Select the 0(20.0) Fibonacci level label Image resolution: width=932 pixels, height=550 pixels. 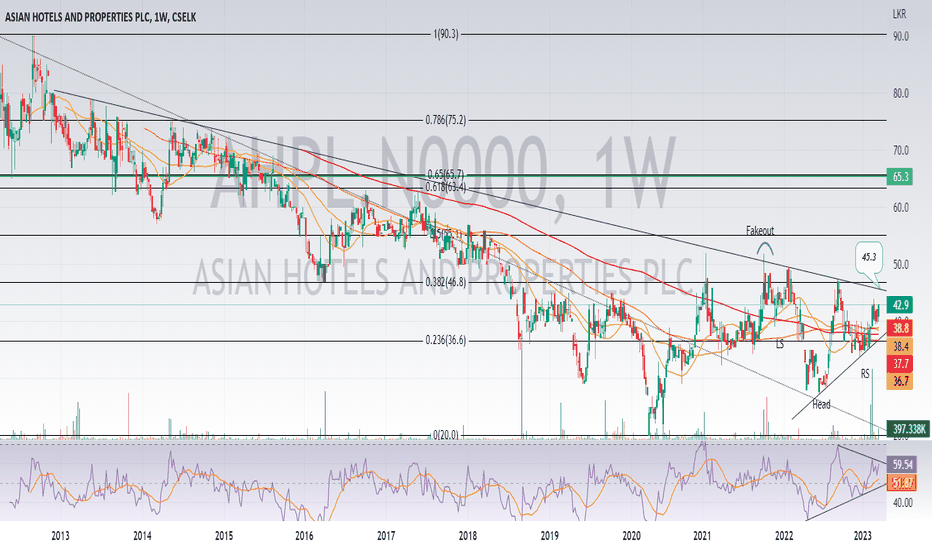coord(446,435)
